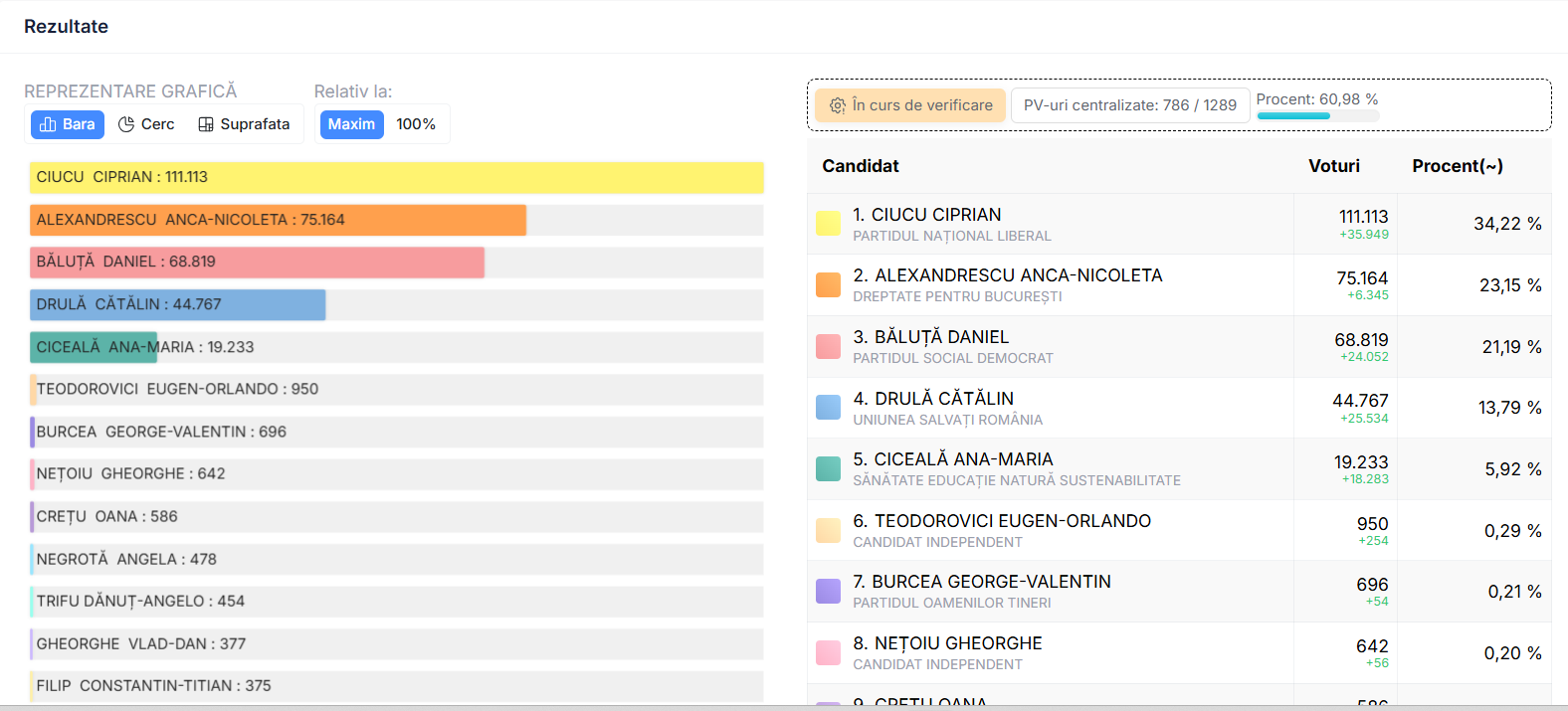Click the teal swatch for Ciceală Ana-Maria
This screenshot has height=711, width=1568.
(828, 469)
